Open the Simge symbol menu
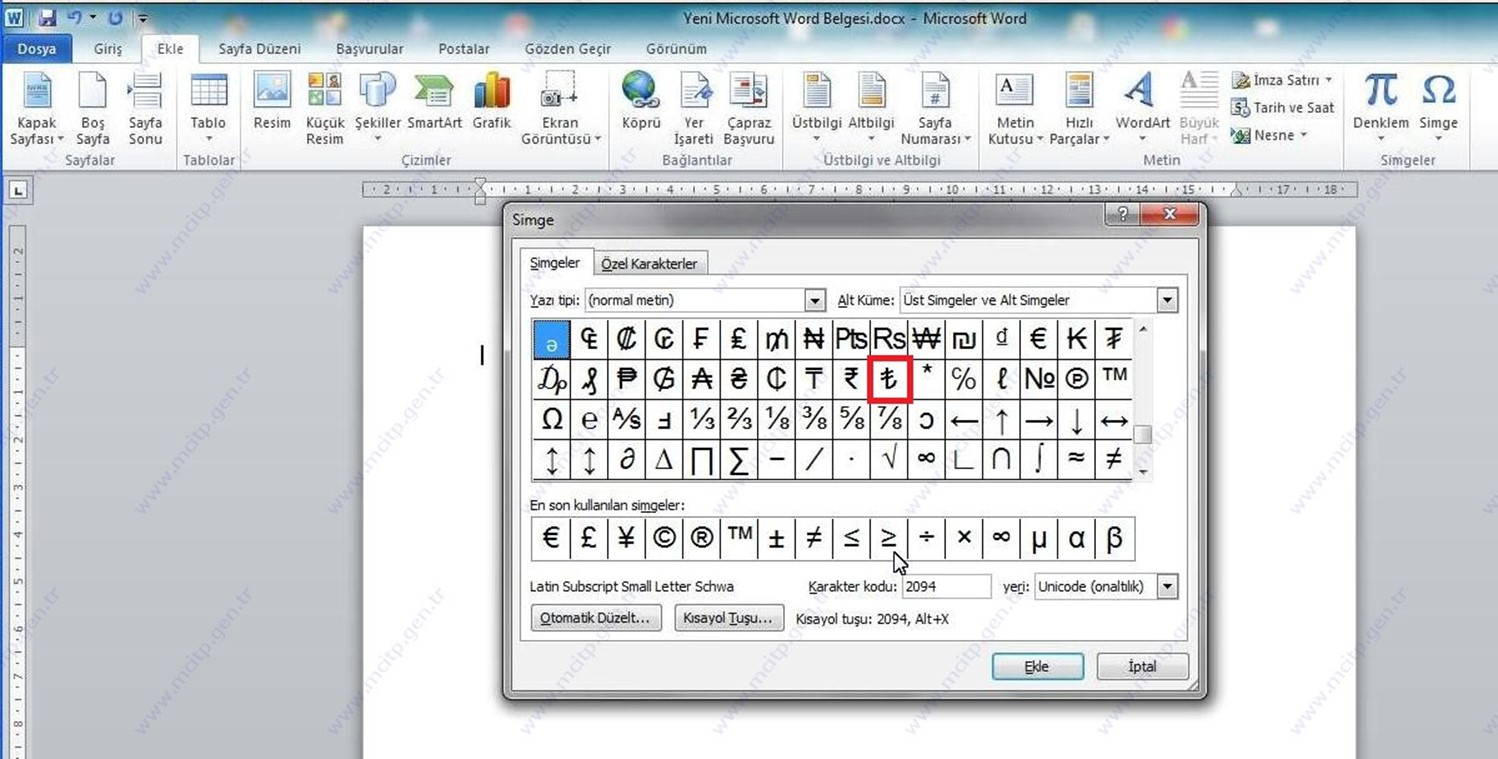The image size is (1498, 759). (x=1438, y=109)
